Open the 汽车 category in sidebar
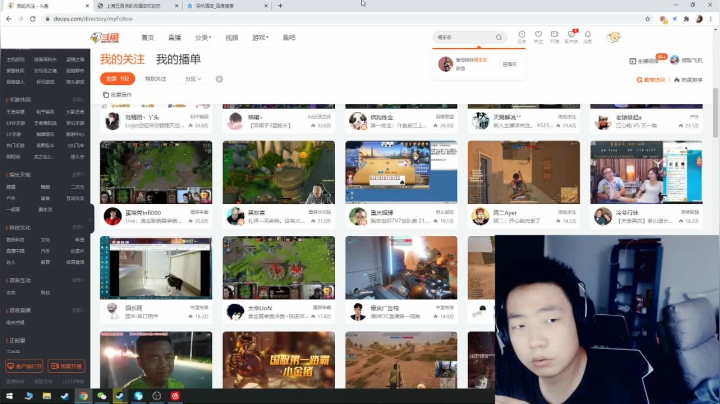This screenshot has width=720, height=404. [x=45, y=251]
